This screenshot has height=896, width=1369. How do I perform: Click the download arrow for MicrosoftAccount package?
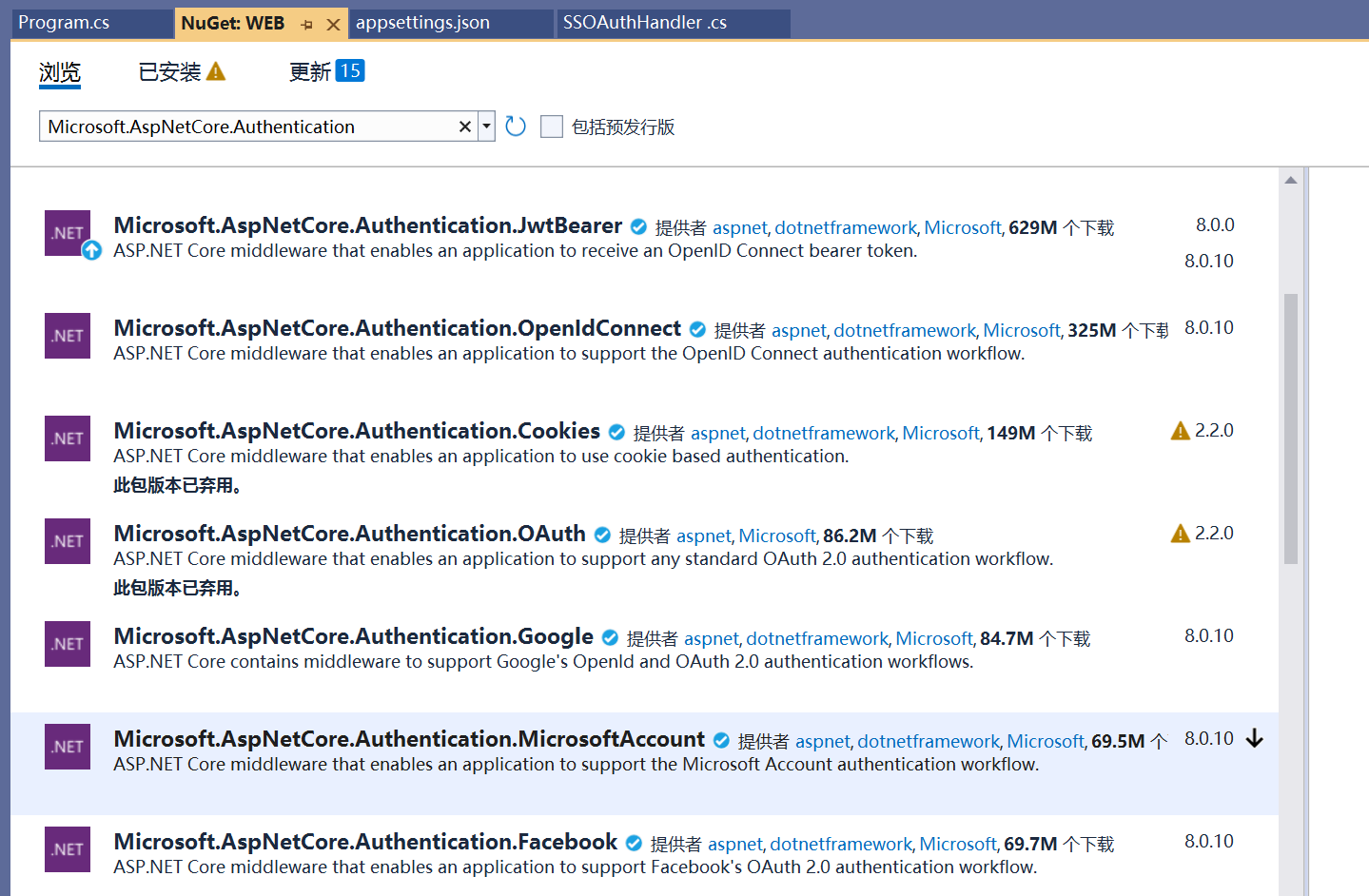[x=1255, y=738]
